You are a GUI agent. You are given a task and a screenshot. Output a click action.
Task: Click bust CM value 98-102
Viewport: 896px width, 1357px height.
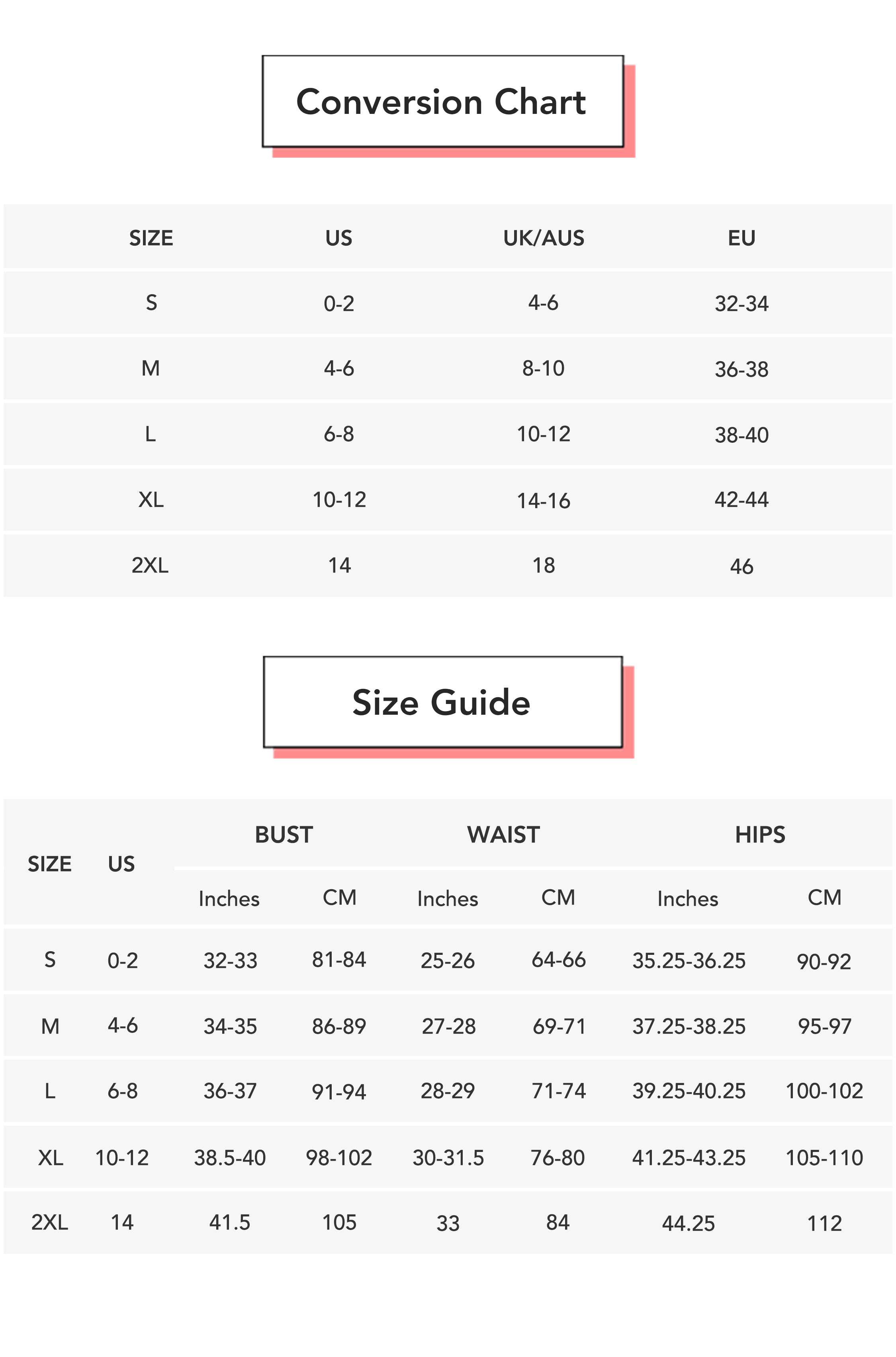[339, 1158]
